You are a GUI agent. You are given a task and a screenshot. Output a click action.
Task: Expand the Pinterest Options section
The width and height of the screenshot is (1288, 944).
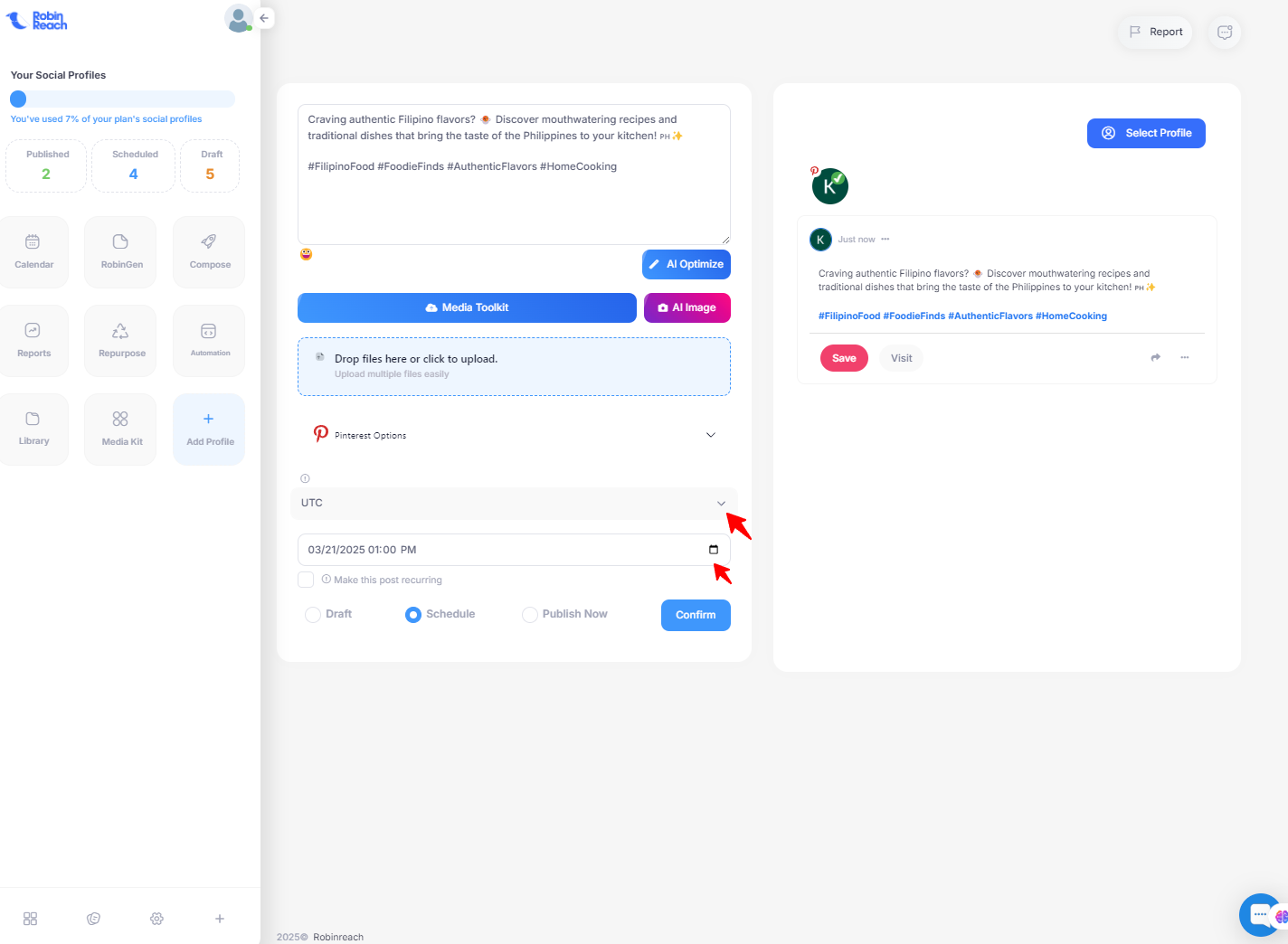click(x=514, y=435)
